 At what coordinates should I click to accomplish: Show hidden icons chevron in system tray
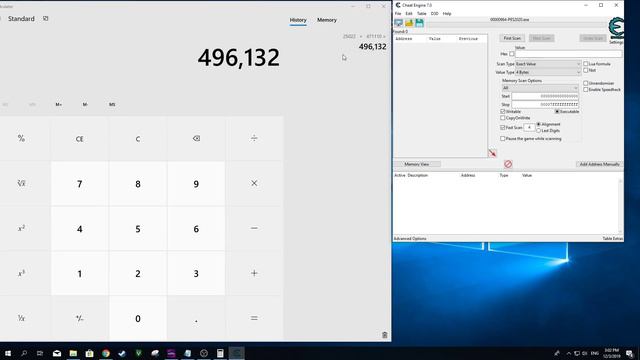(x=569, y=353)
